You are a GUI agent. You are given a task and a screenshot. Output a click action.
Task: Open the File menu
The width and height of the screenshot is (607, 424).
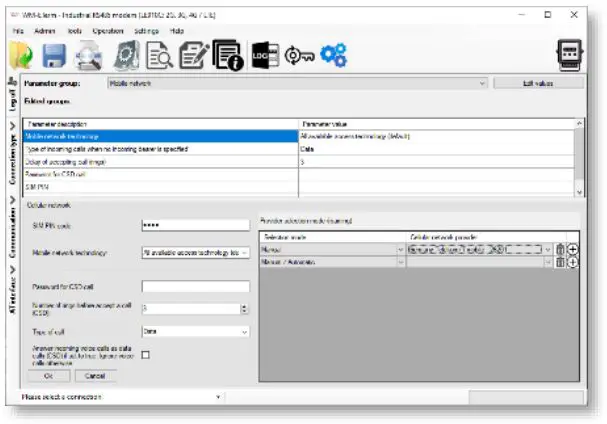pos(18,31)
